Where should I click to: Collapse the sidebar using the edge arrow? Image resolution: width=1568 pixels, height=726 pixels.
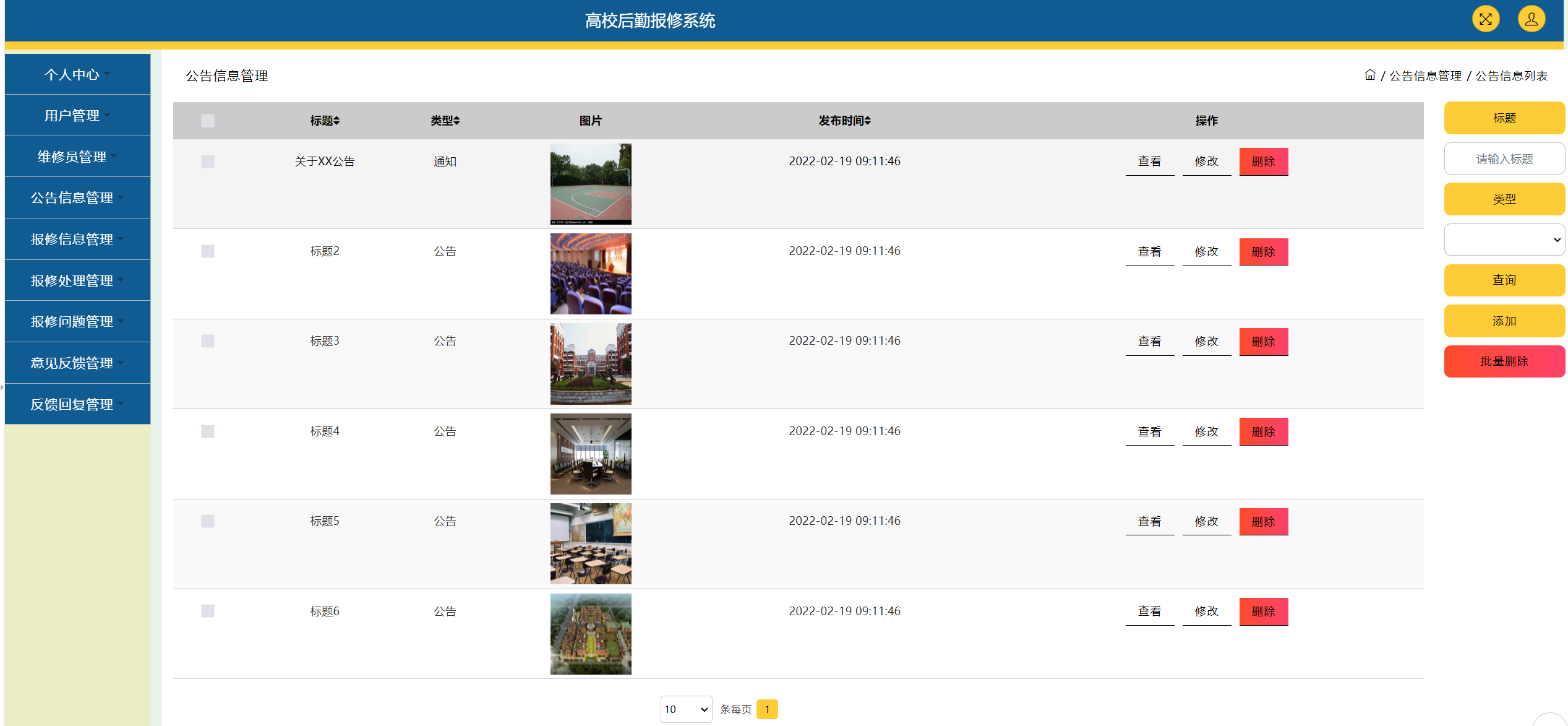(3, 387)
